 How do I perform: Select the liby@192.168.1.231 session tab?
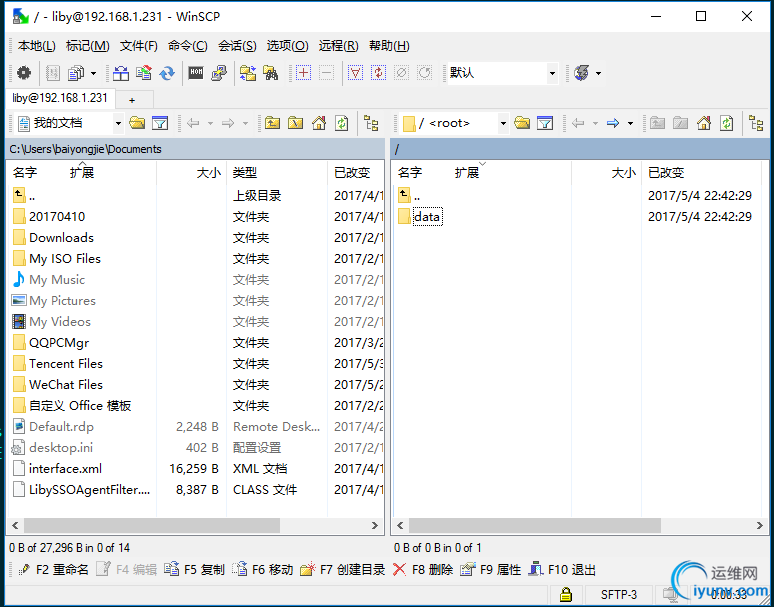click(60, 98)
